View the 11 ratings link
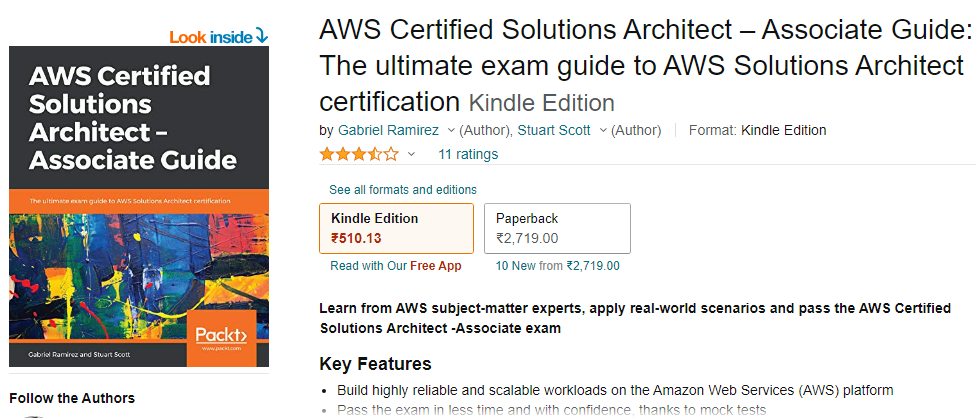The width and height of the screenshot is (976, 418). pyautogui.click(x=468, y=154)
